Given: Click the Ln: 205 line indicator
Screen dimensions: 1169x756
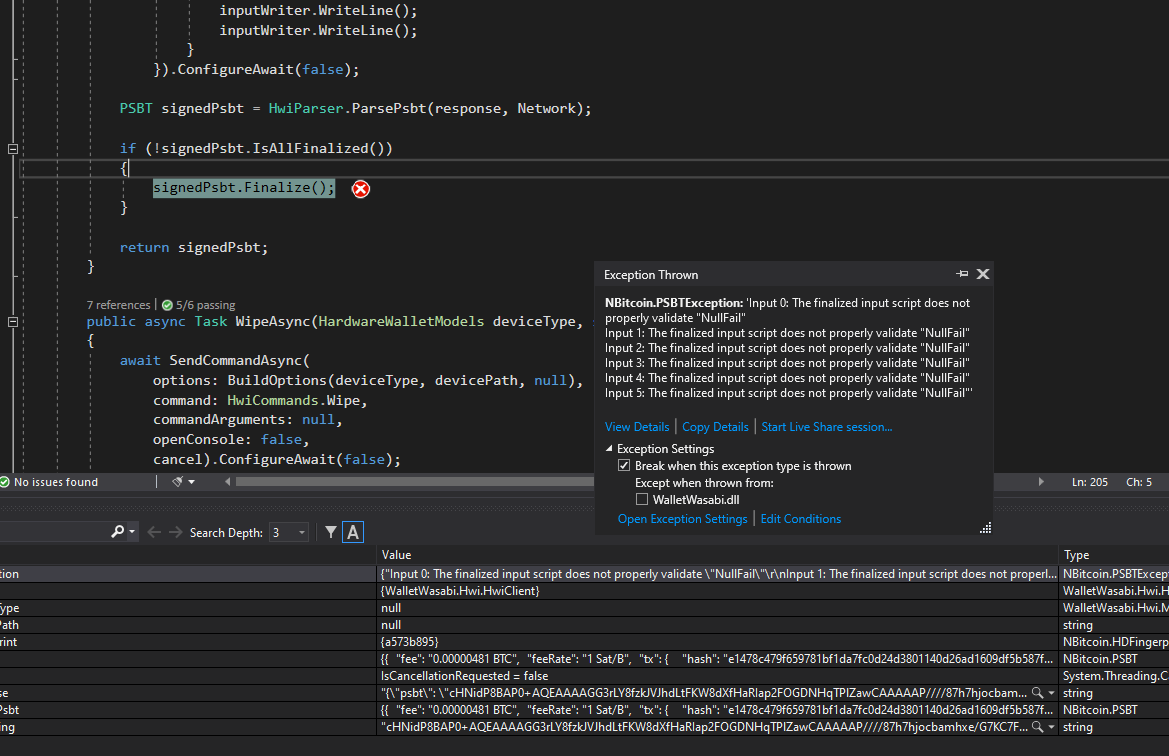Looking at the screenshot, I should pos(1090,482).
